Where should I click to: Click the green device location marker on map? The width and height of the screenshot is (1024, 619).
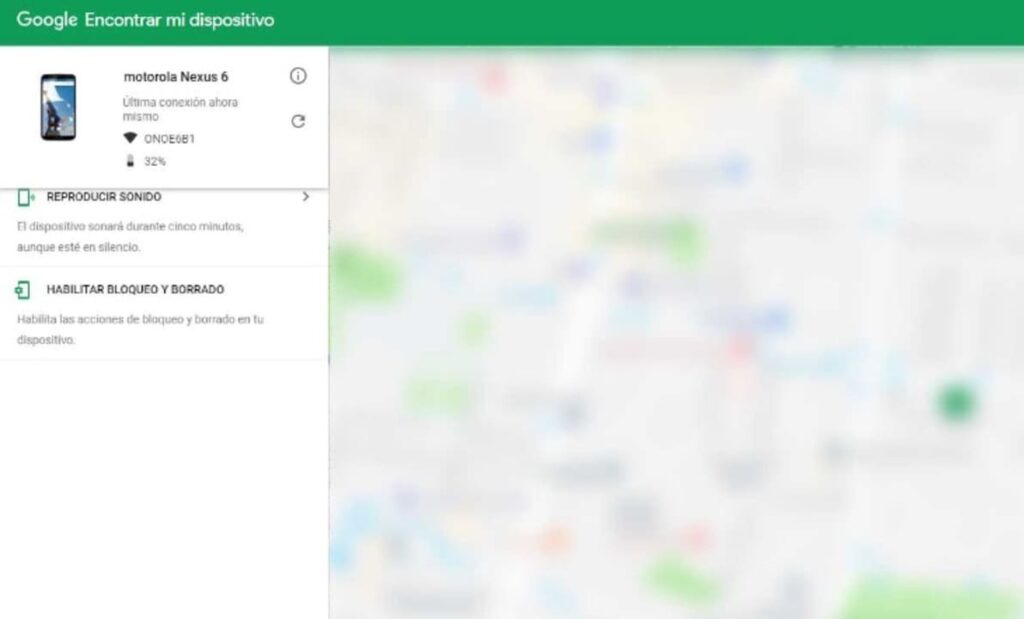(956, 402)
